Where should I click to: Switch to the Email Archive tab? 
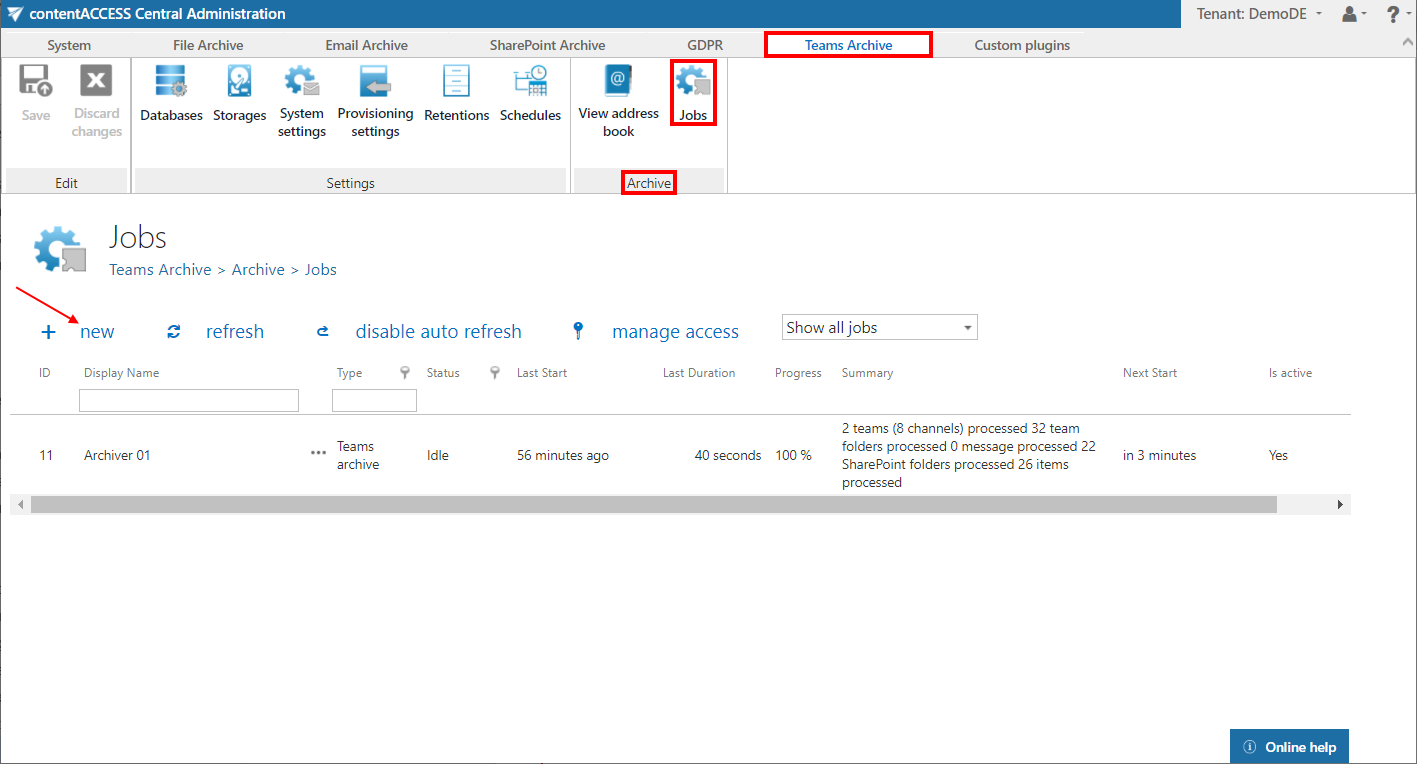pyautogui.click(x=366, y=45)
